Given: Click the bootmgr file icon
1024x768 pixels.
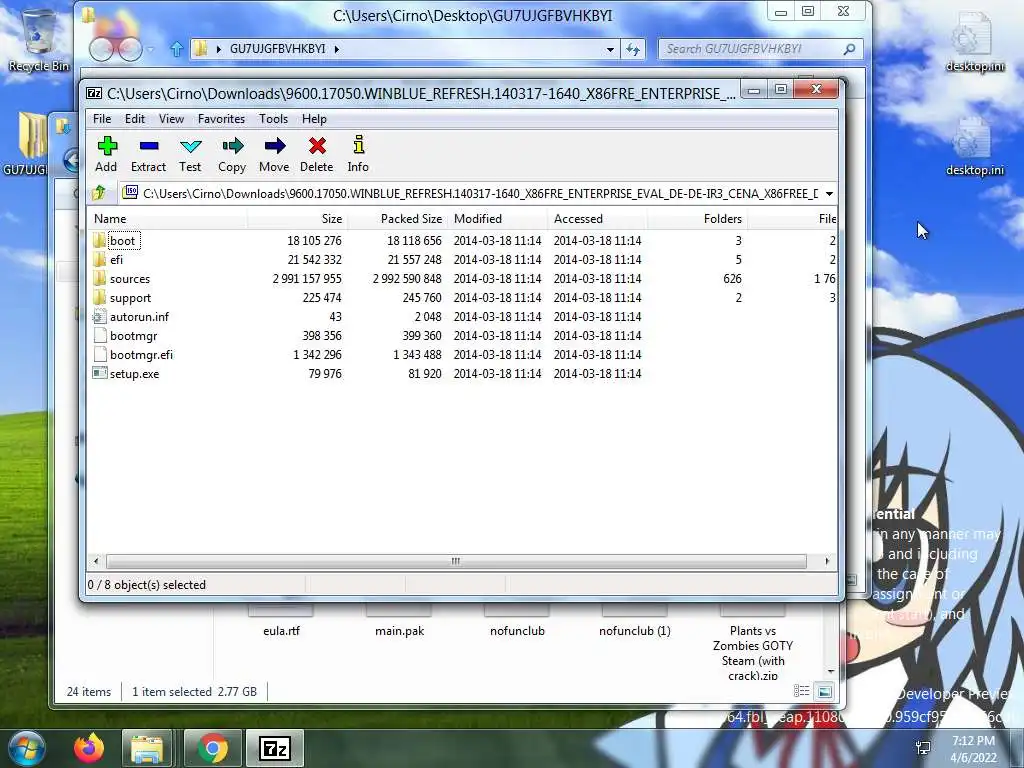Looking at the screenshot, I should (x=99, y=336).
